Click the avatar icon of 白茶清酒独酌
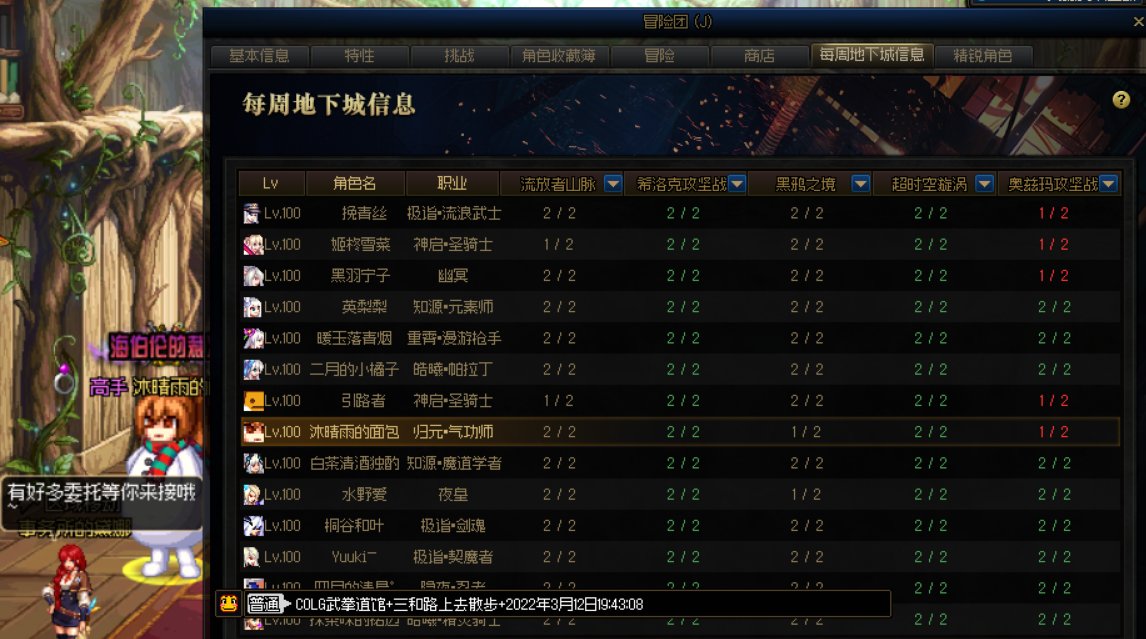This screenshot has height=639, width=1146. tap(253, 464)
